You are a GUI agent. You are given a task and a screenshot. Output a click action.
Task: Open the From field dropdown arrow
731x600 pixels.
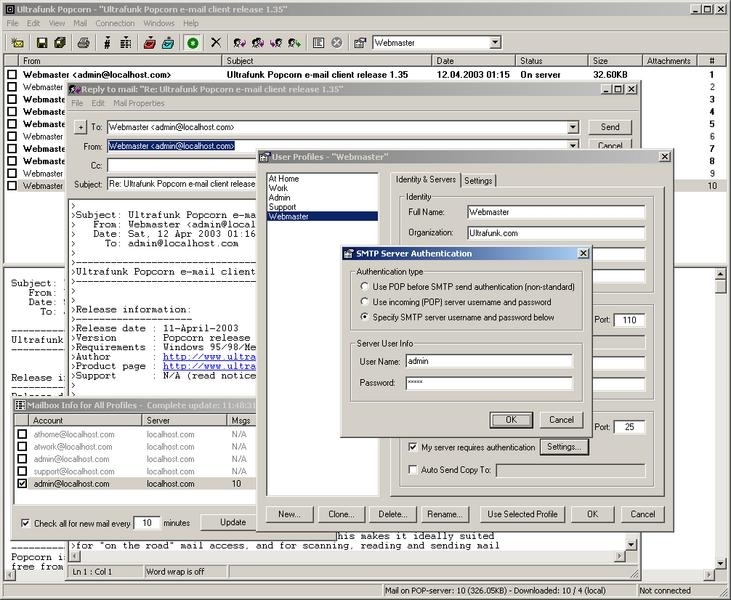tap(573, 145)
